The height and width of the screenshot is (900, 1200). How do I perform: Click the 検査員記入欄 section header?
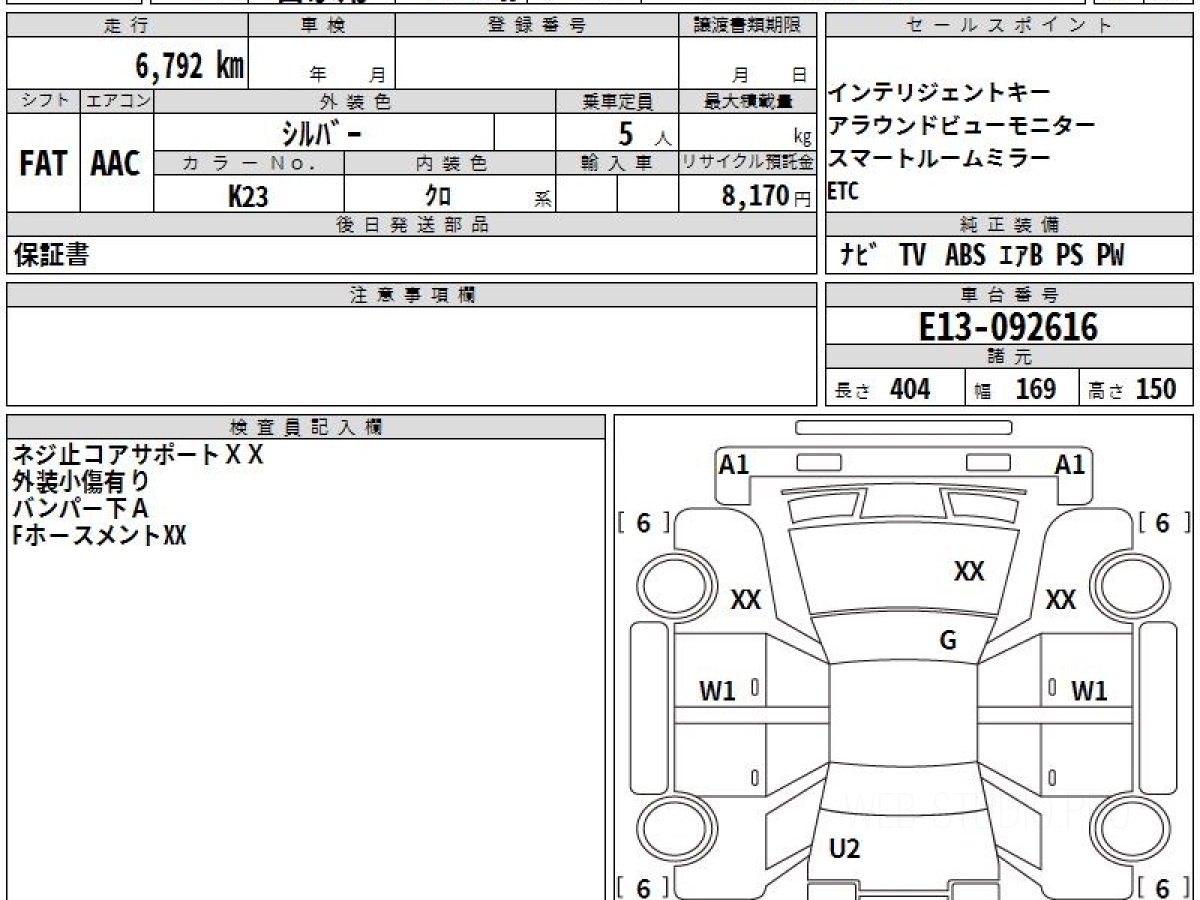click(306, 427)
